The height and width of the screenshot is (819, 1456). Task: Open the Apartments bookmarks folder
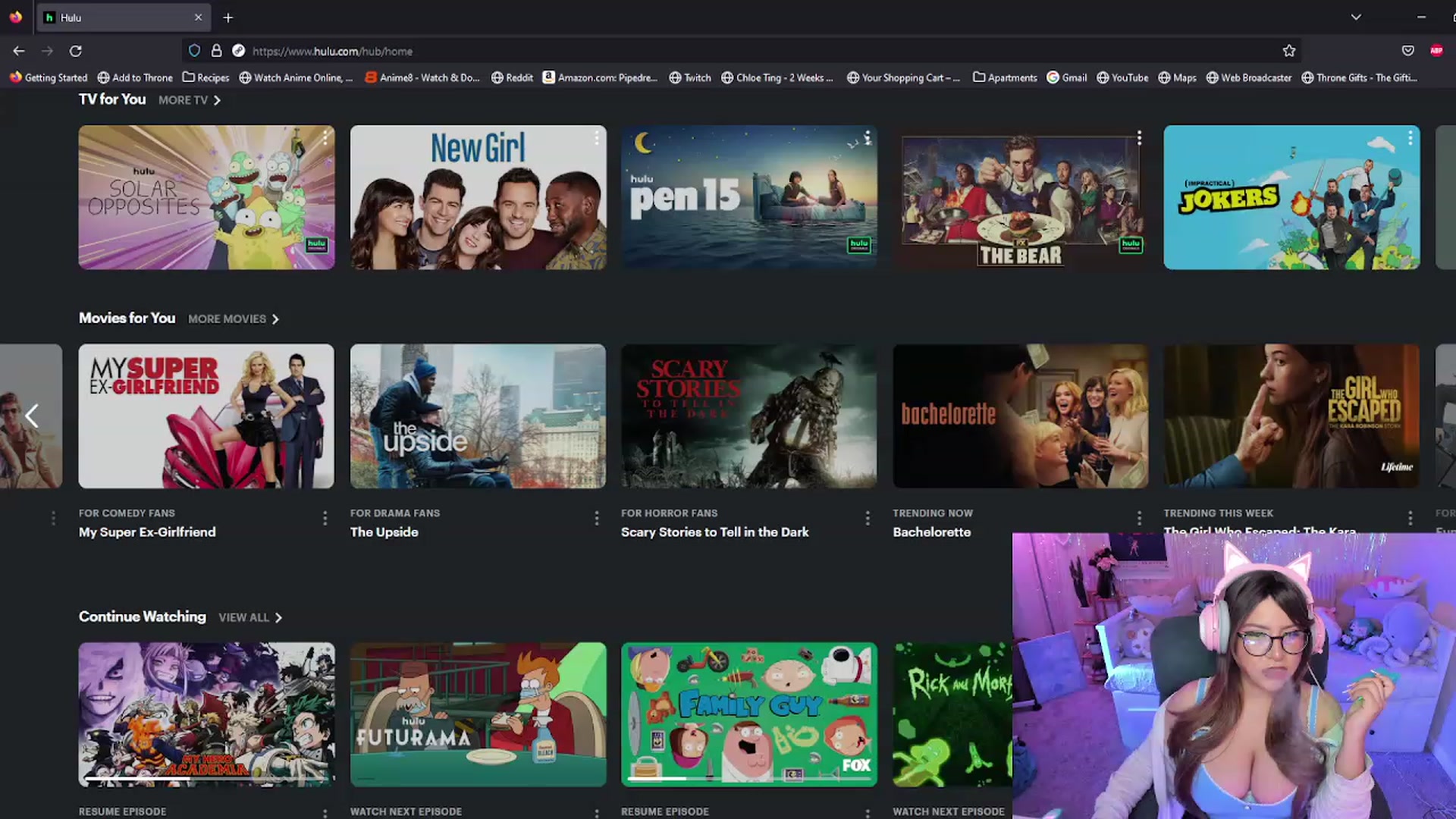1005,77
